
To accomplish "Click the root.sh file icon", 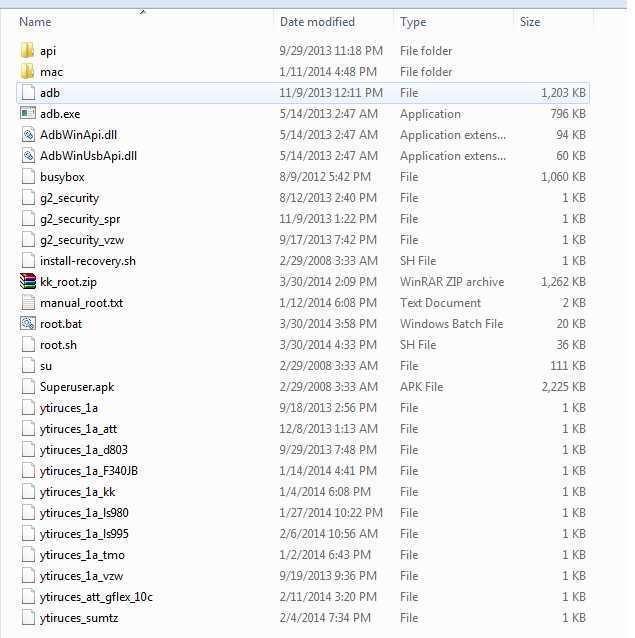I will (x=28, y=345).
